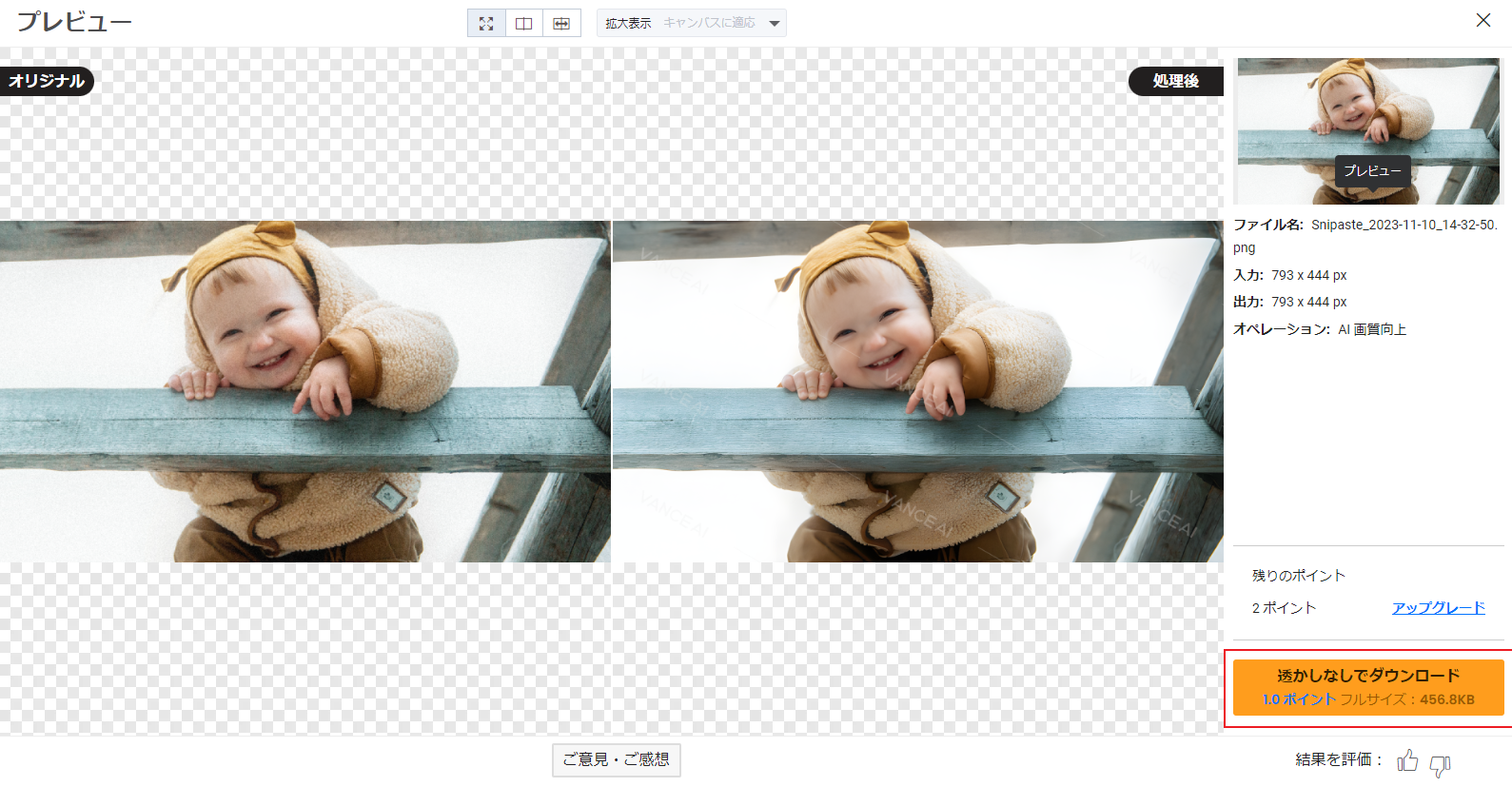This screenshot has width=1512, height=787.
Task: Click the 透かしなしでダウンロード button
Action: tap(1367, 687)
